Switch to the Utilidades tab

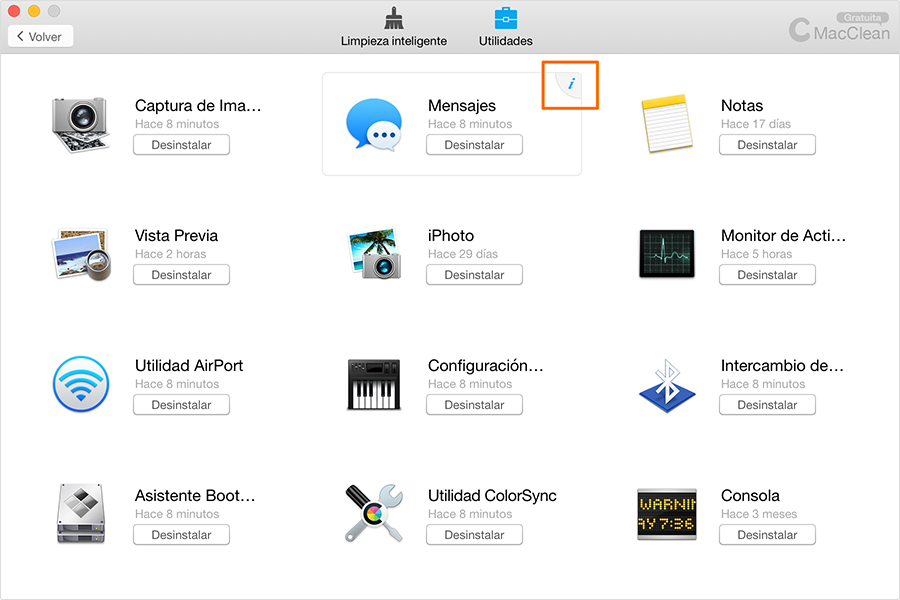505,29
